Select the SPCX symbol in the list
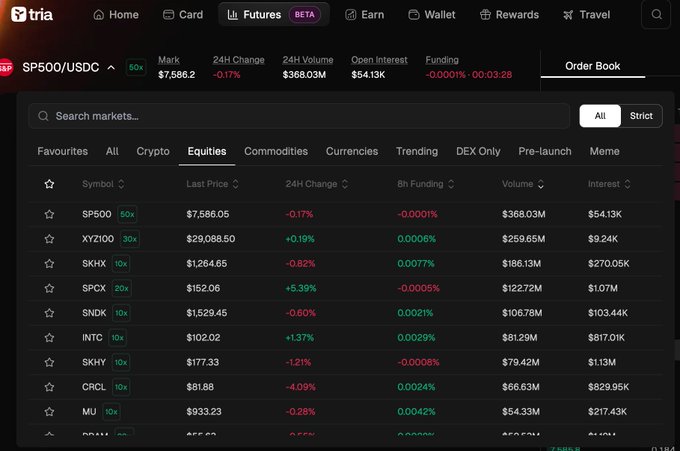680x451 pixels. [94, 288]
